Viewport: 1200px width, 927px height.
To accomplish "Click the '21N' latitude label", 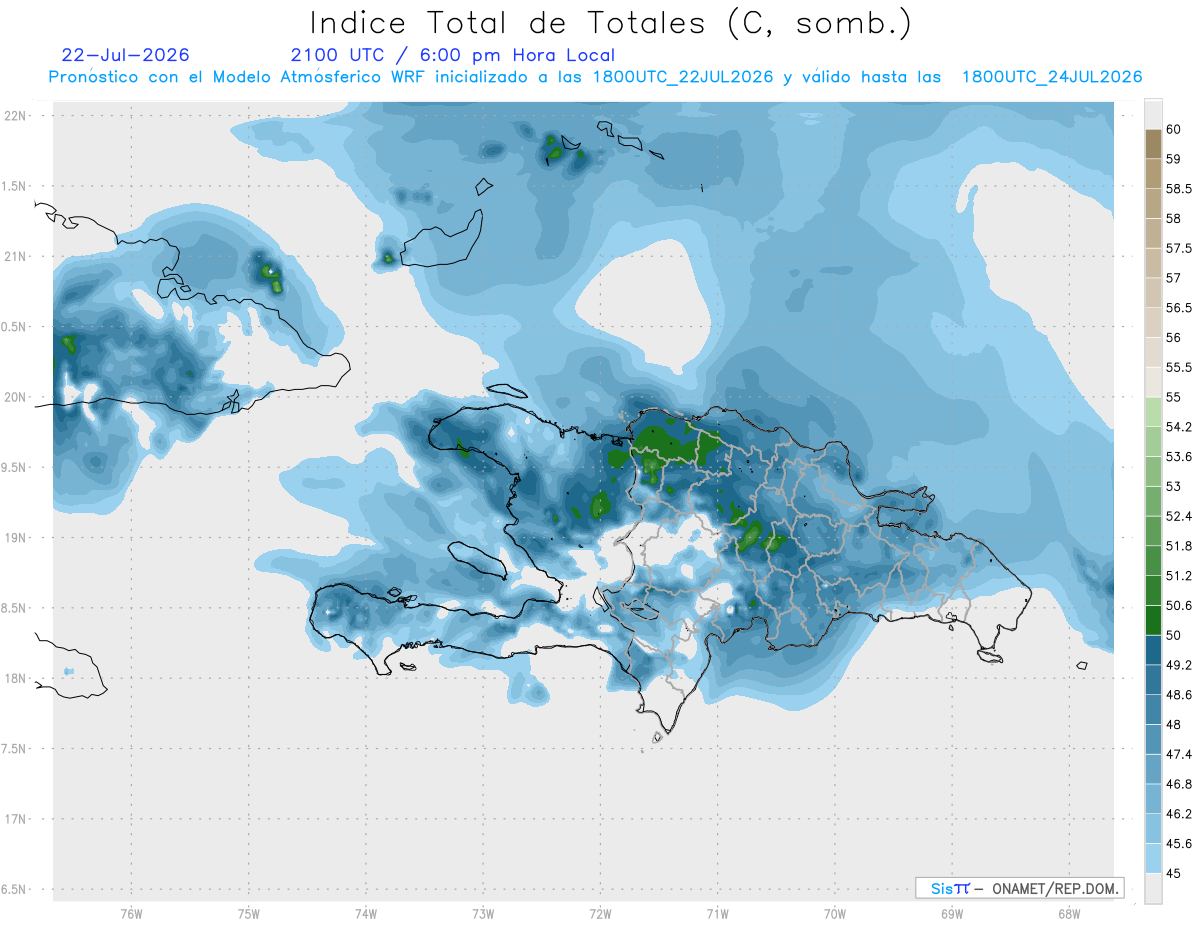I will click(16, 257).
